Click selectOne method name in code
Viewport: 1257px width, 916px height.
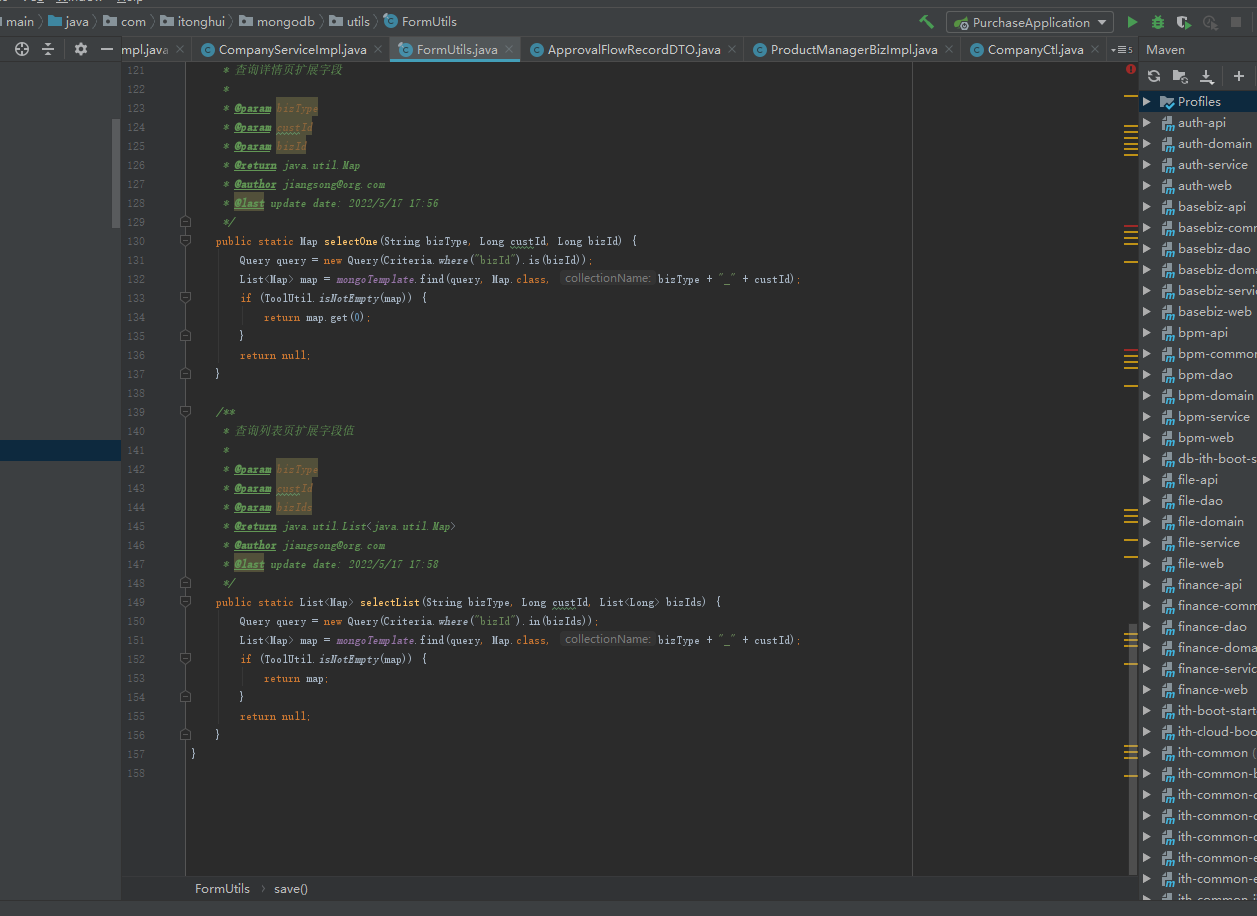click(x=350, y=241)
